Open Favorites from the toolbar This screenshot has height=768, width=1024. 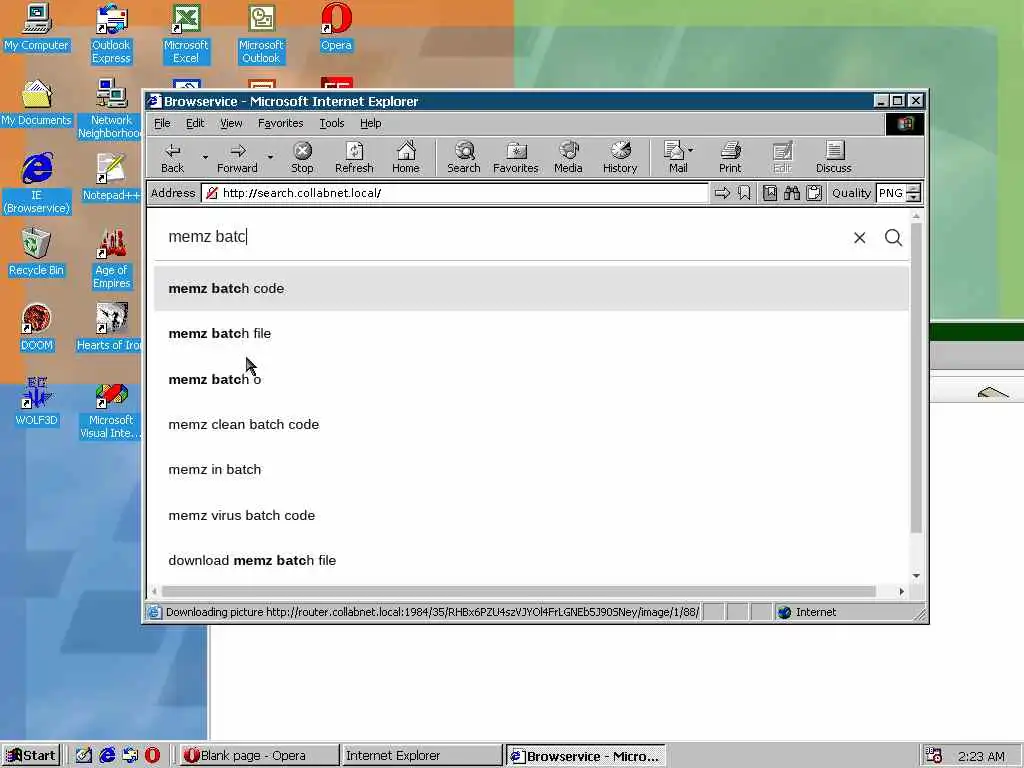tap(515, 157)
